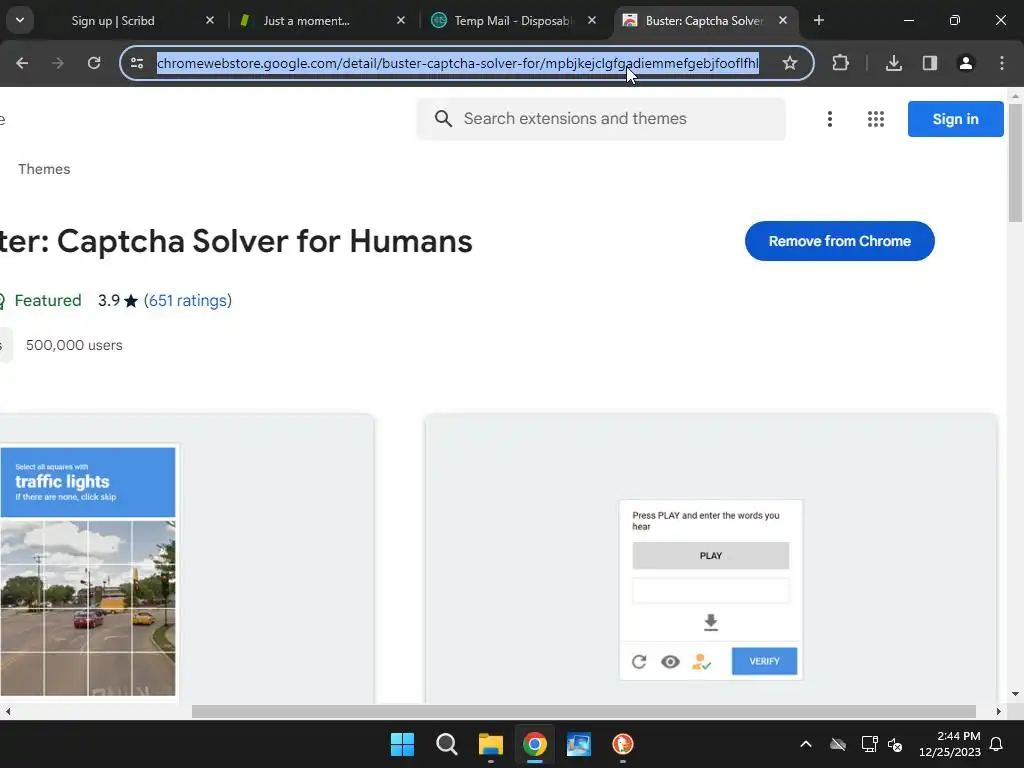Screen dimensions: 1024x768
Task: Open the notifications bell icon
Action: pos(997,744)
